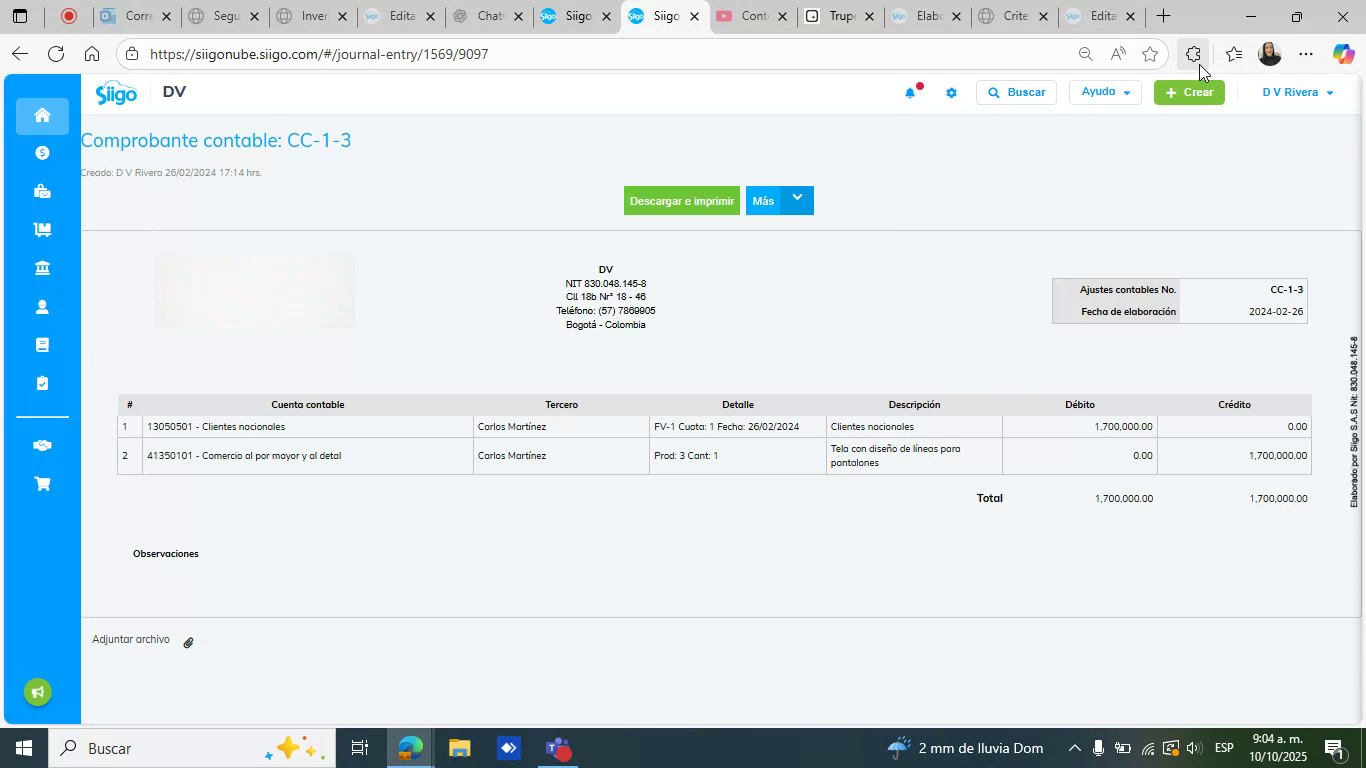Click the green megaphone announcements button
1366x768 pixels.
38,692
